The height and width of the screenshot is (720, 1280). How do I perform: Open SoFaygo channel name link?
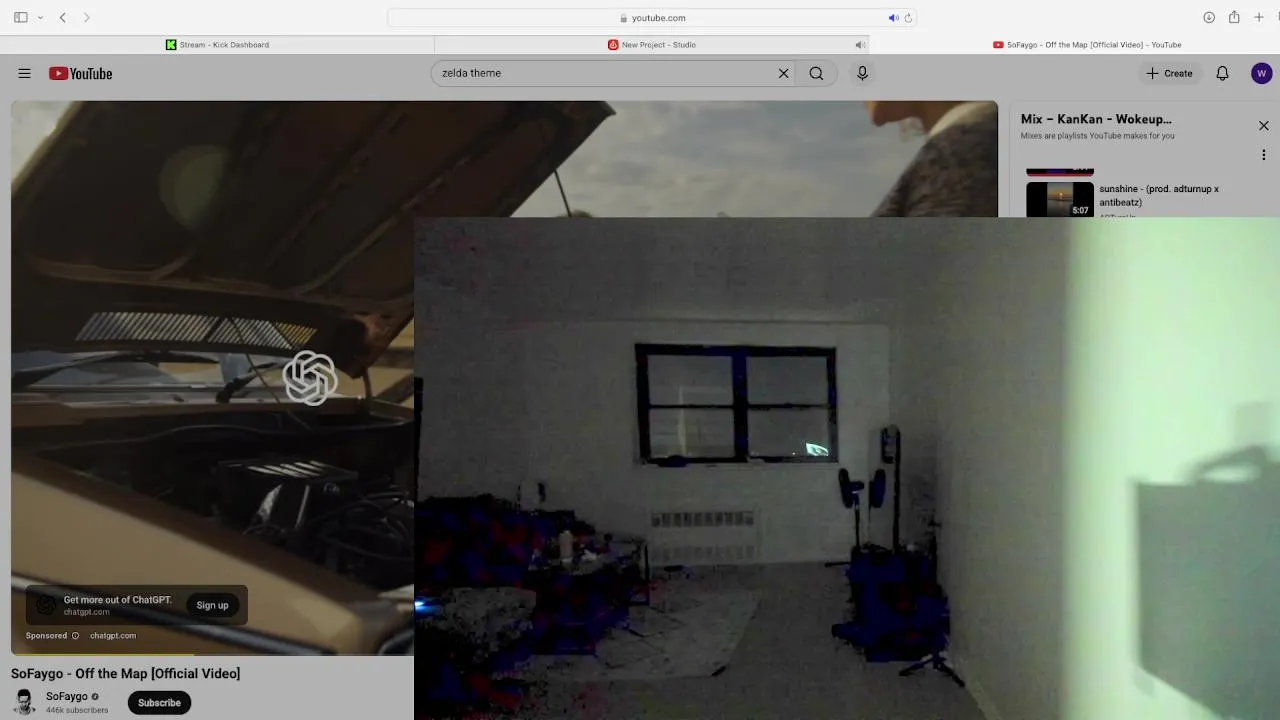(x=67, y=696)
